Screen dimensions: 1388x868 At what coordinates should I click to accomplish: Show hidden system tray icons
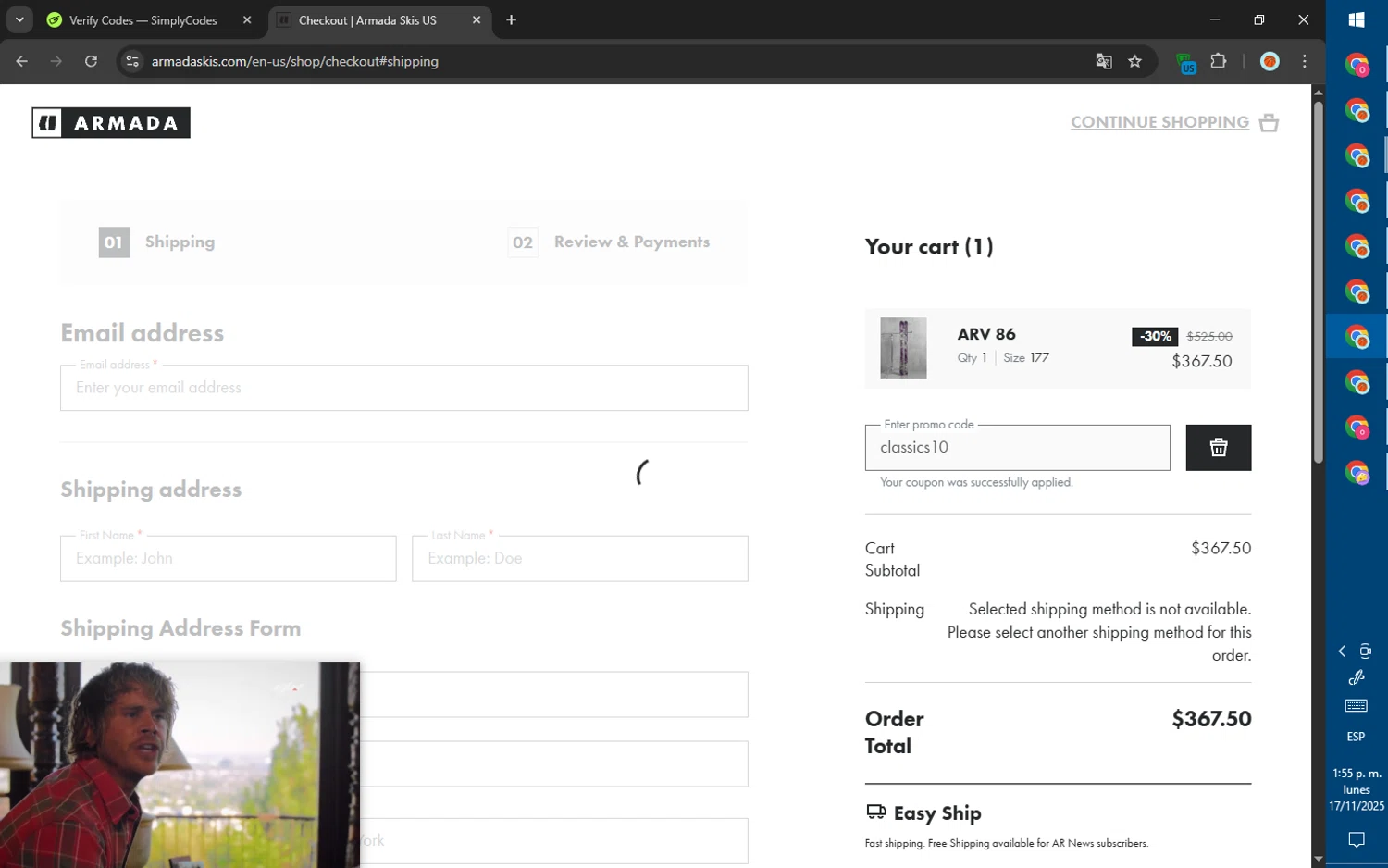(x=1342, y=651)
